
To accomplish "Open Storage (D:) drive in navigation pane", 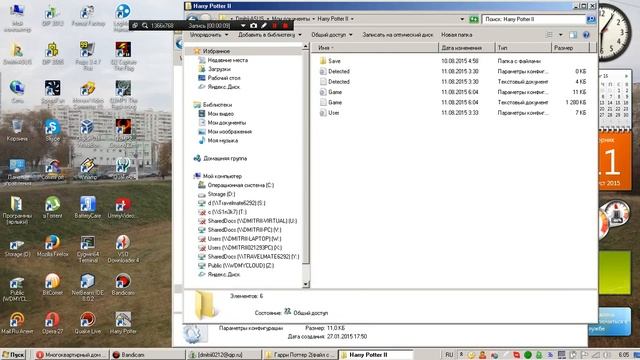I will [221, 194].
